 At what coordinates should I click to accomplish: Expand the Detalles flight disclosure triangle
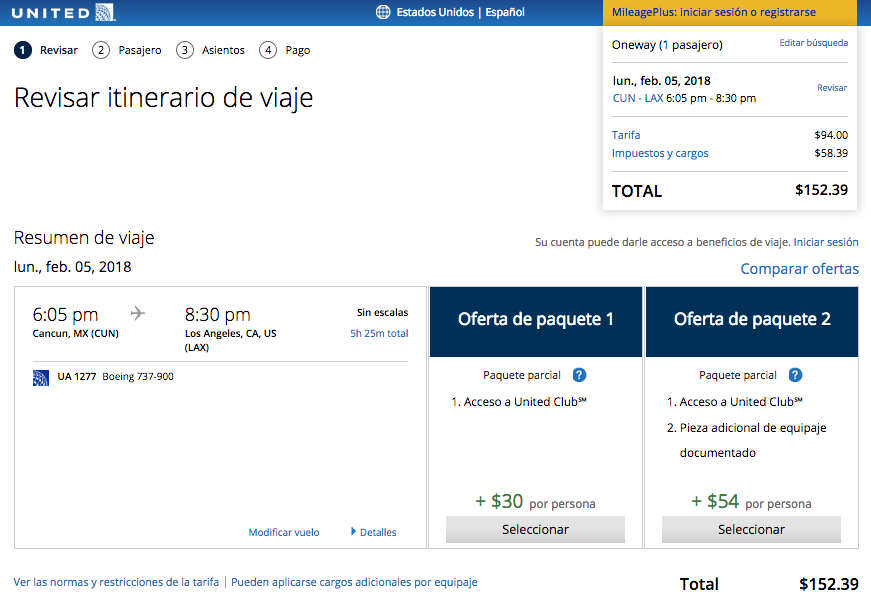(x=353, y=532)
